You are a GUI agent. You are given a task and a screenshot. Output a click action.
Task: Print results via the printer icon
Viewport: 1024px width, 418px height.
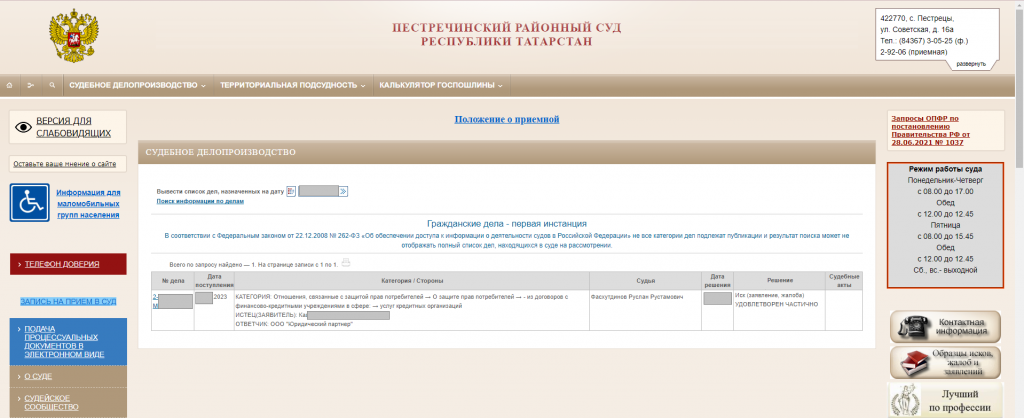point(346,263)
